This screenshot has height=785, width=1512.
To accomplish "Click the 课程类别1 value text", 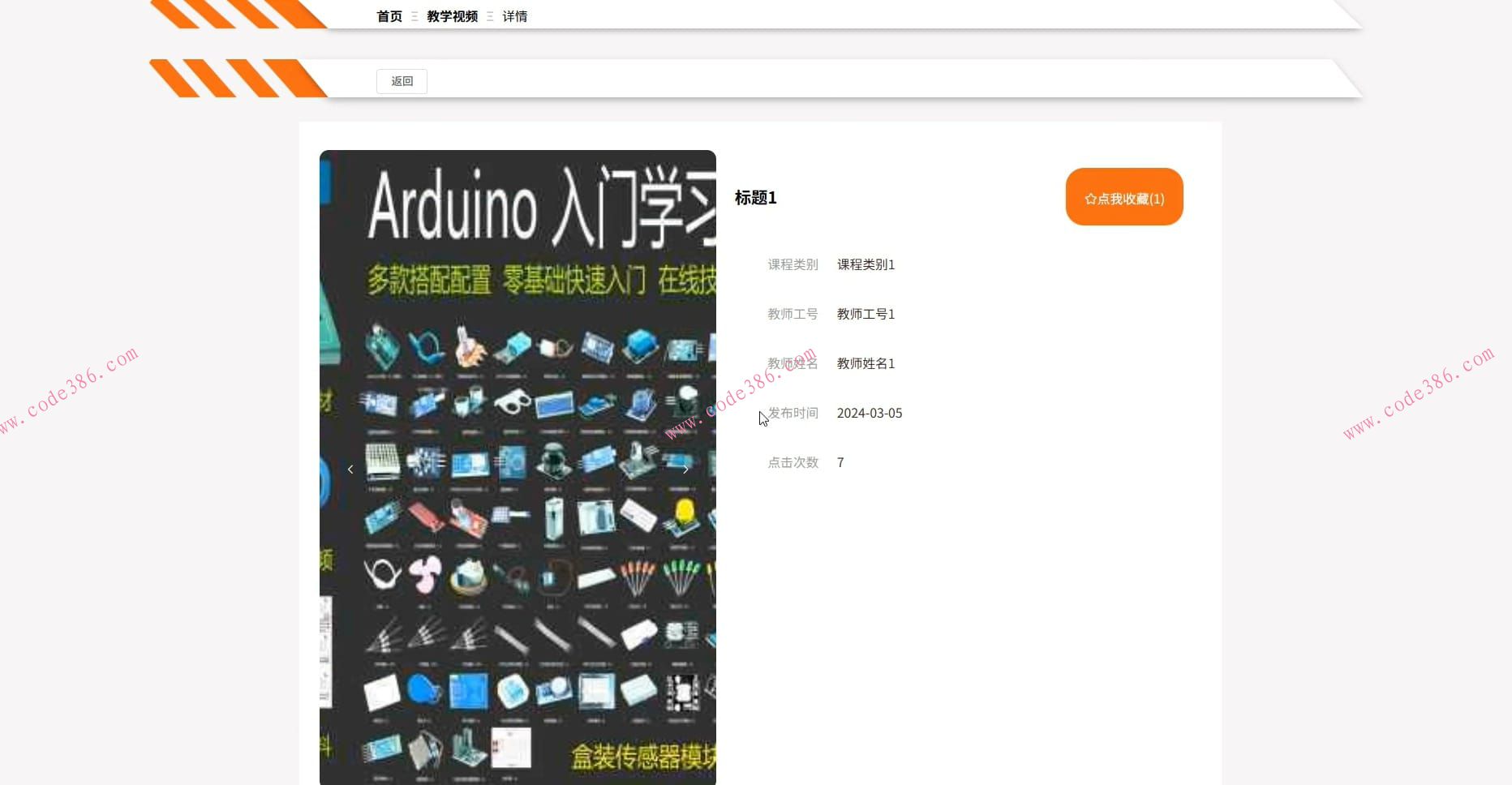I will point(865,264).
